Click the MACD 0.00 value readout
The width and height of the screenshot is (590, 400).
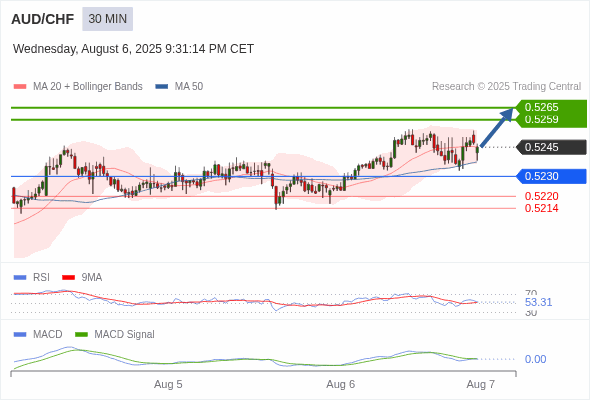click(x=535, y=359)
